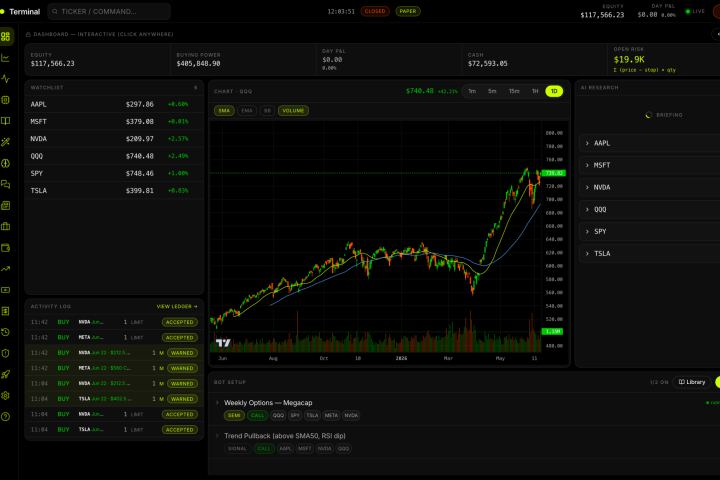
Task: Toggle the BB indicator chip
Action: point(267,111)
